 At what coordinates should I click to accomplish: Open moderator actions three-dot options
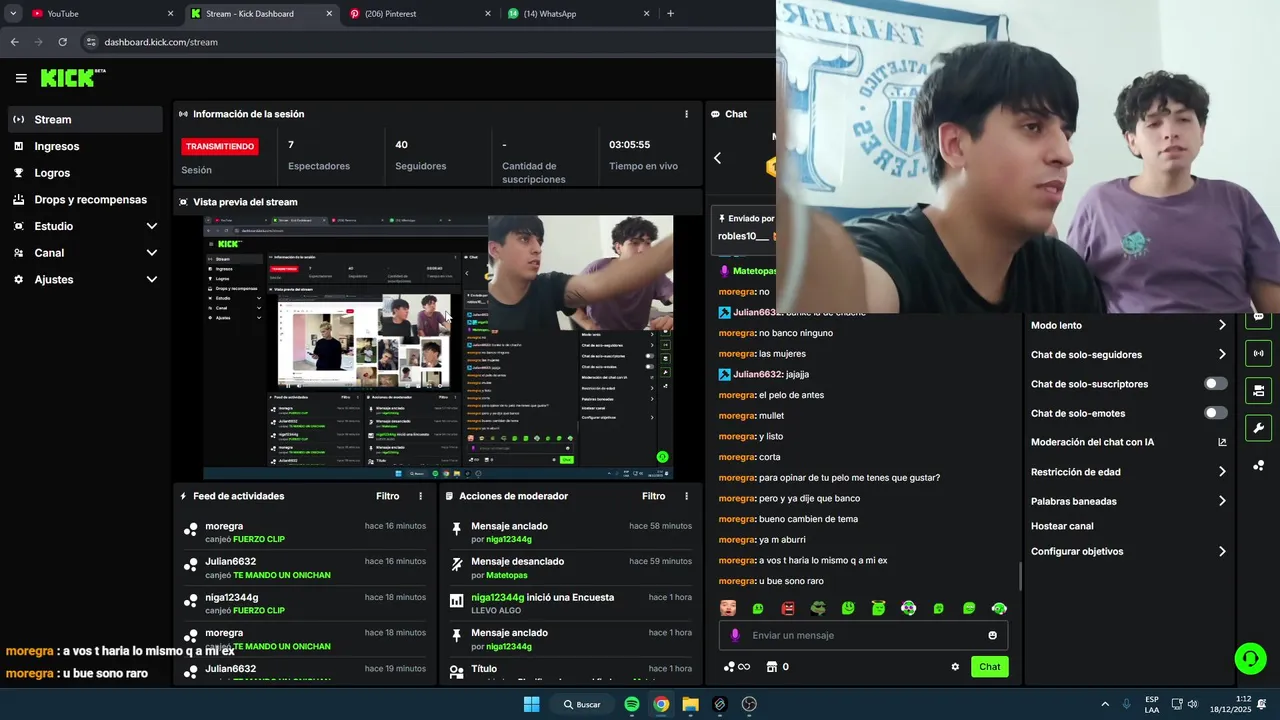(686, 496)
